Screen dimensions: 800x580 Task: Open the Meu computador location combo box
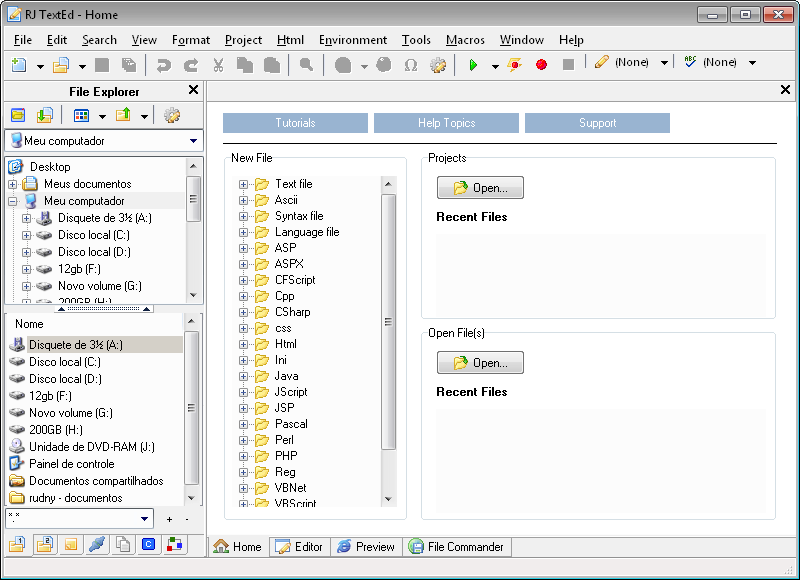(104, 141)
